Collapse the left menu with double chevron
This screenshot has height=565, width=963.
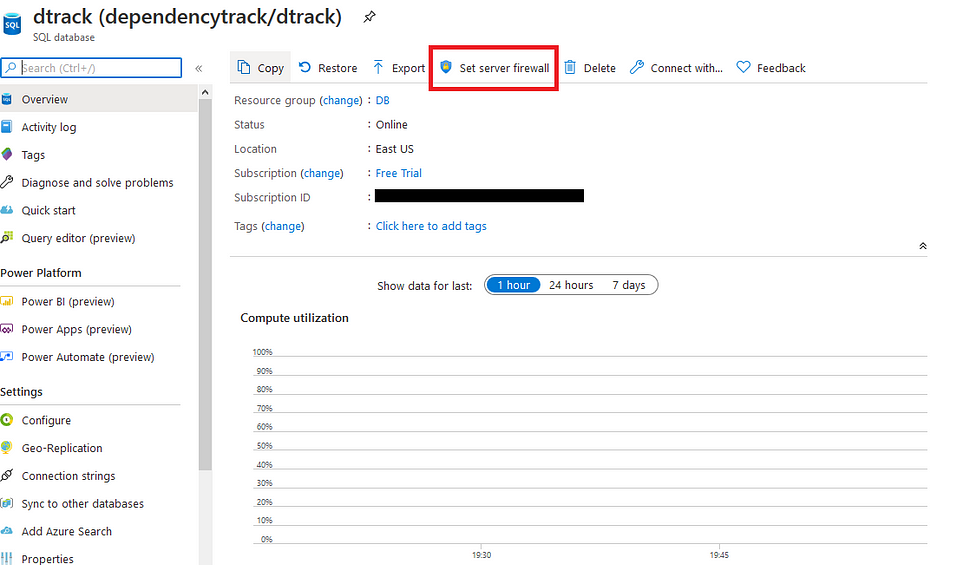click(x=198, y=68)
